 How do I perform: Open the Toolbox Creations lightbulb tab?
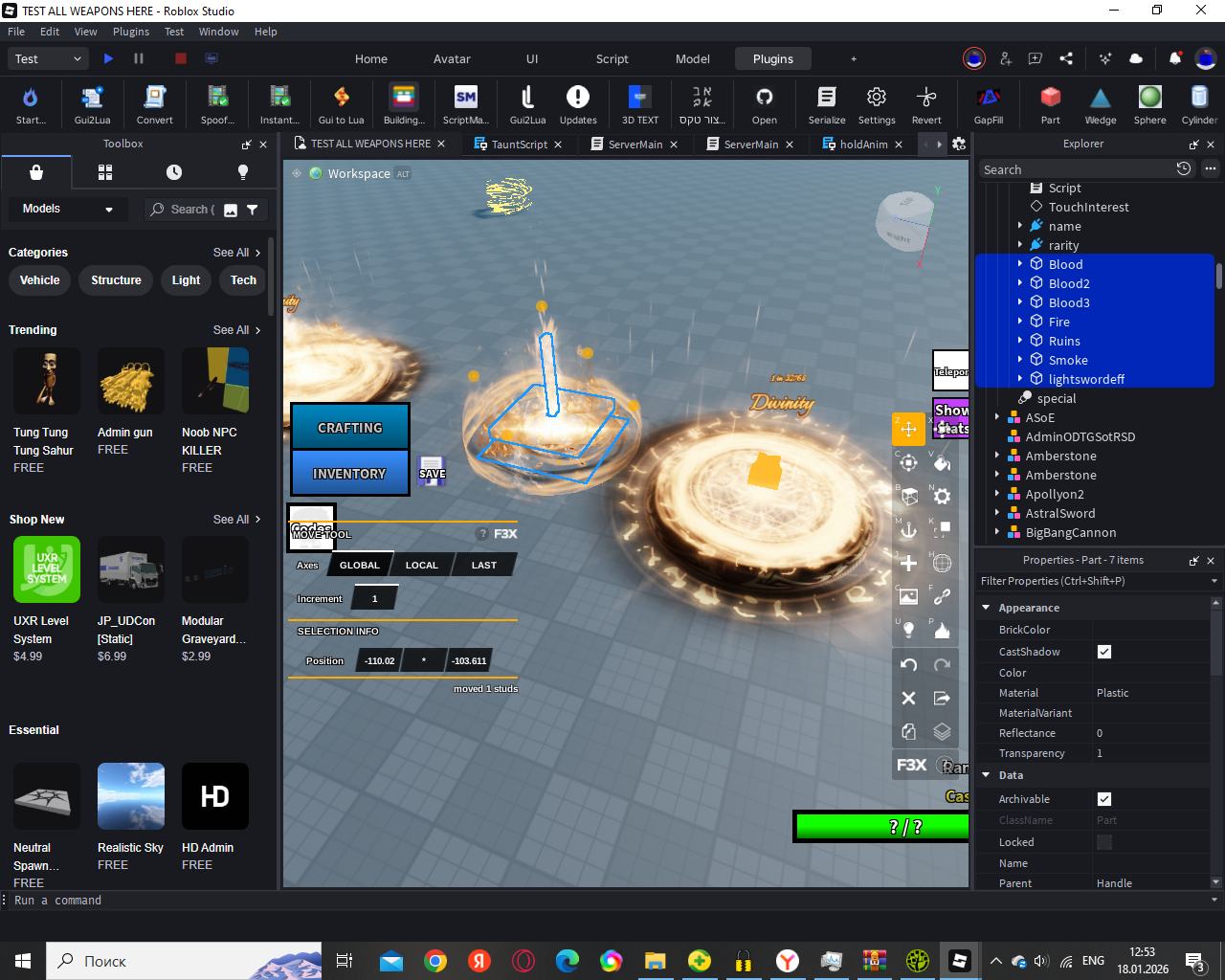click(x=243, y=172)
